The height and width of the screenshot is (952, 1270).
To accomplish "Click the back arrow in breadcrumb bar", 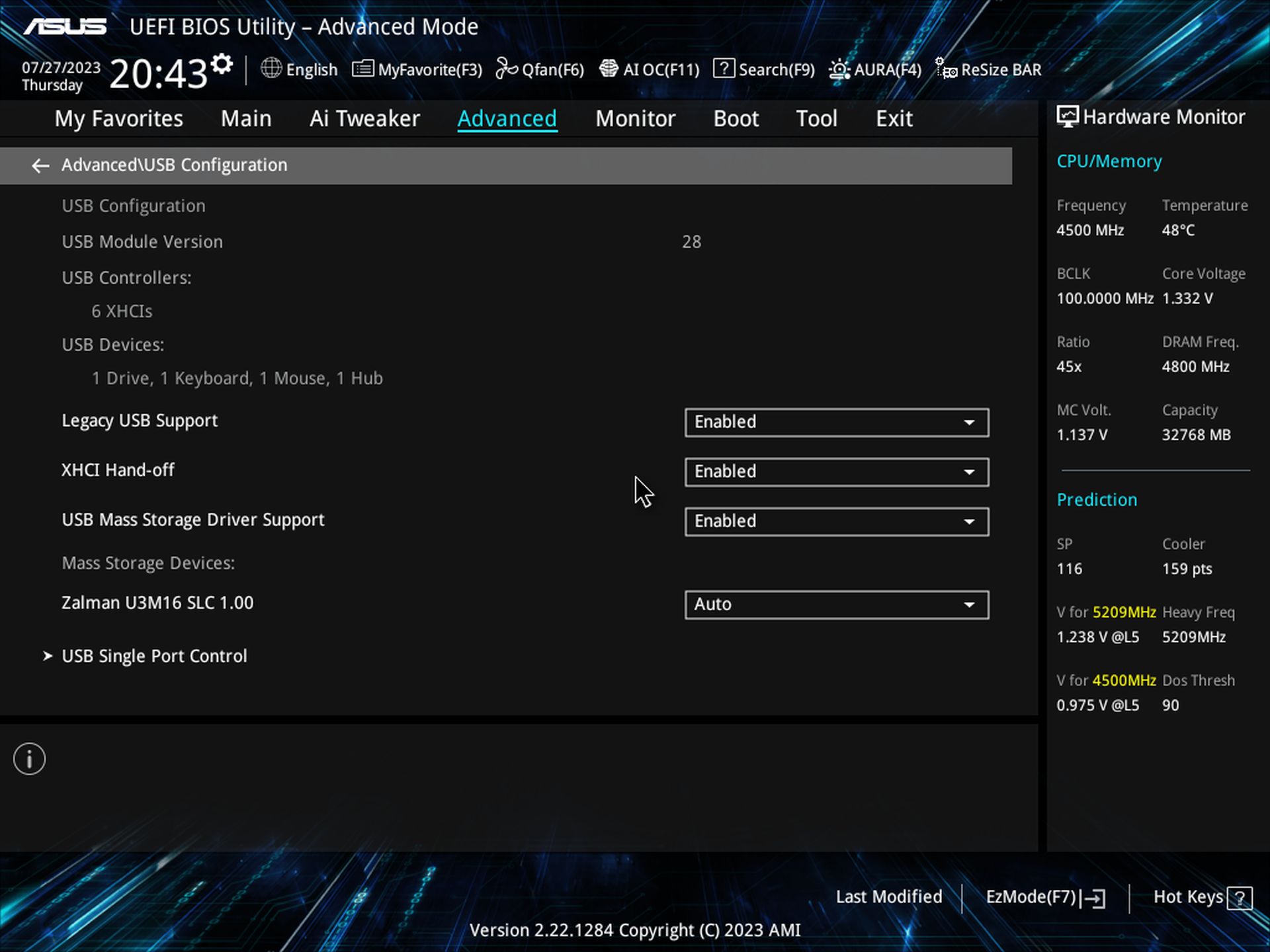I will tap(40, 166).
